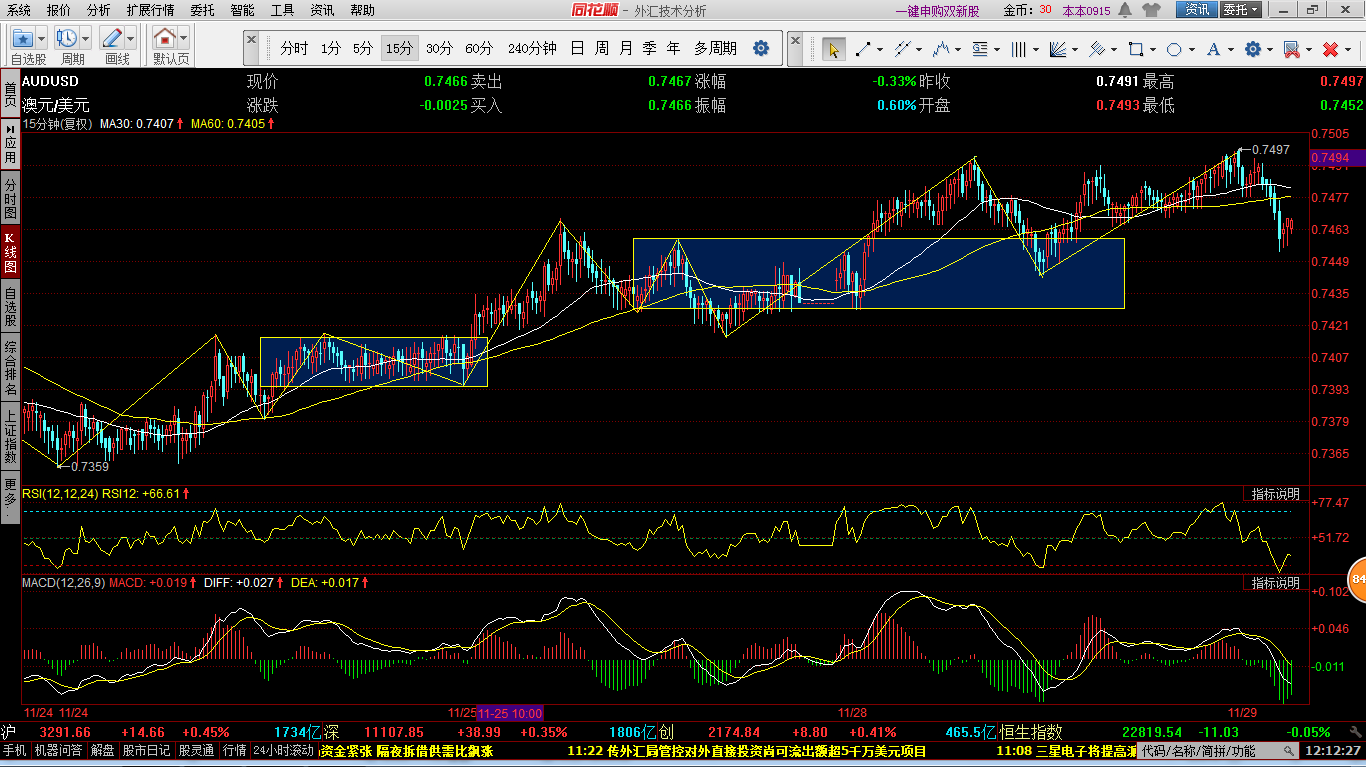Select the arrow pointer tool

833,49
